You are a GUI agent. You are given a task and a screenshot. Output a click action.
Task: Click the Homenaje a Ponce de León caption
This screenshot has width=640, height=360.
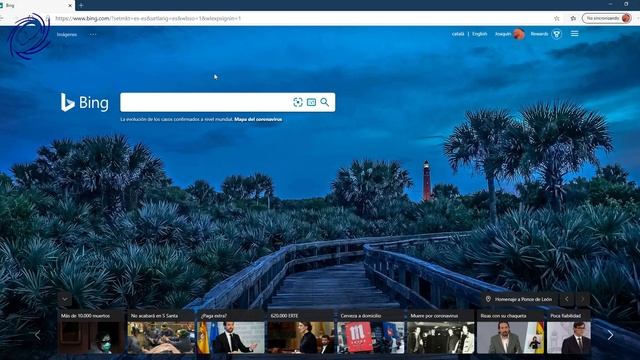523,299
